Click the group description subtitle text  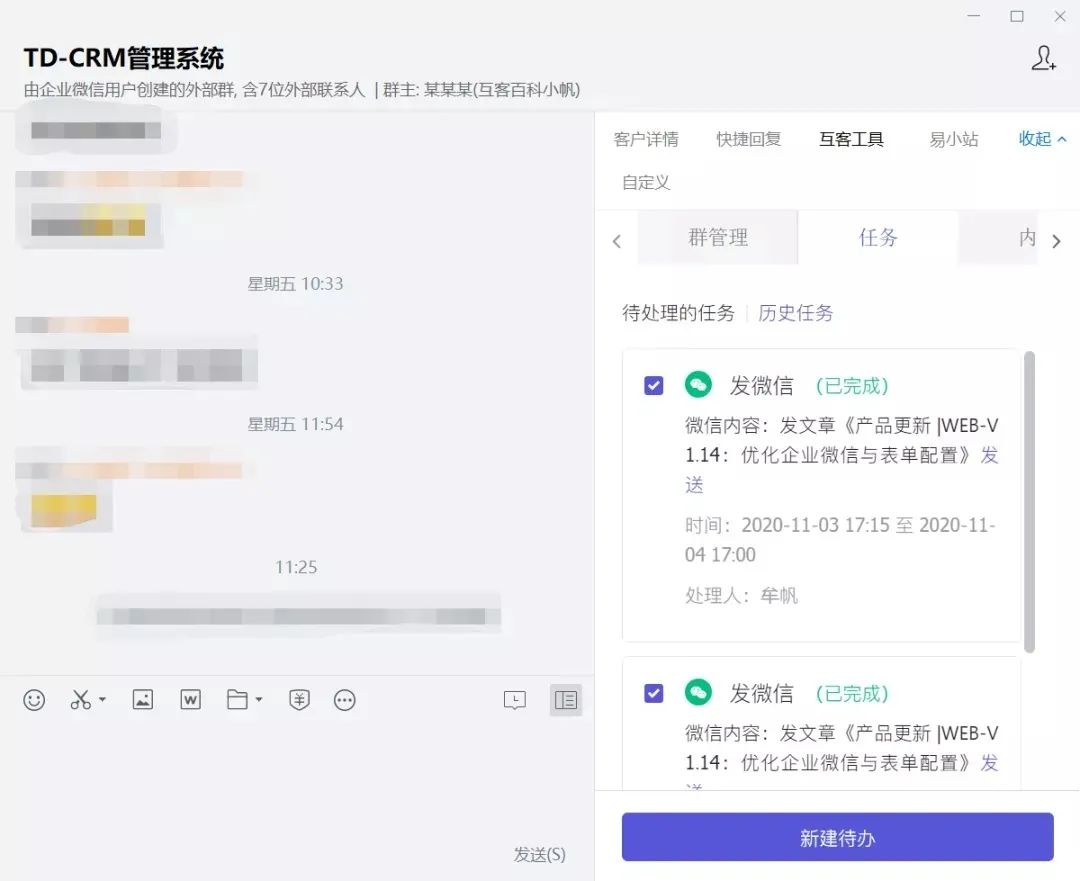302,90
